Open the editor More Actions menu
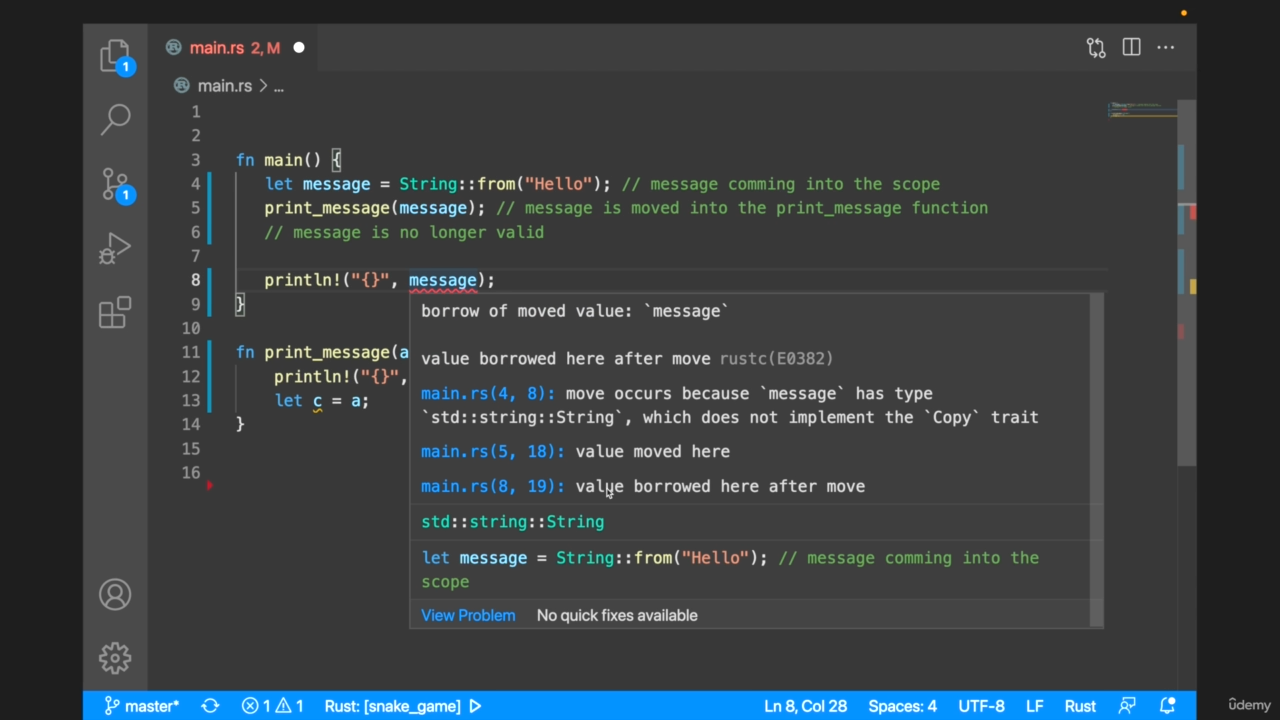Image resolution: width=1280 pixels, height=720 pixels. point(1166,48)
